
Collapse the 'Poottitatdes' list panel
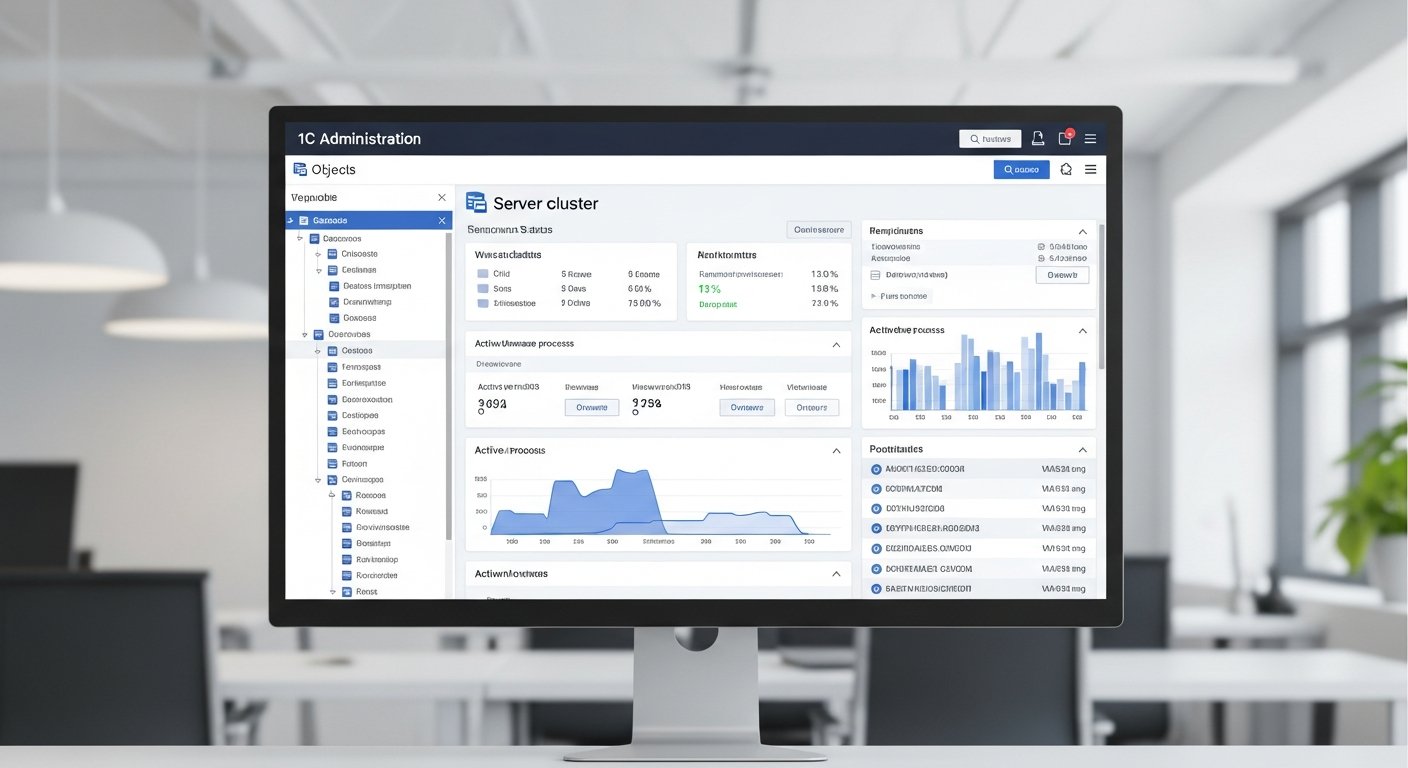click(x=1082, y=450)
